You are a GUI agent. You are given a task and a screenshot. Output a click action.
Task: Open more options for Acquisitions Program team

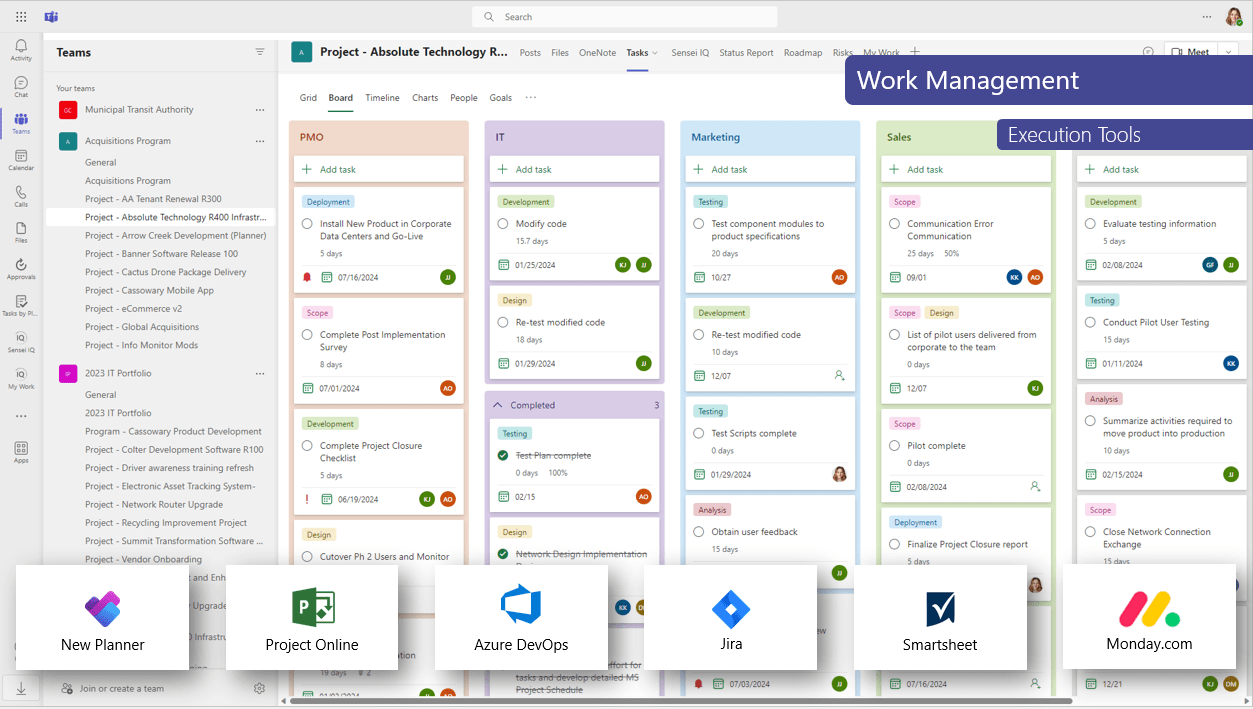(x=260, y=141)
